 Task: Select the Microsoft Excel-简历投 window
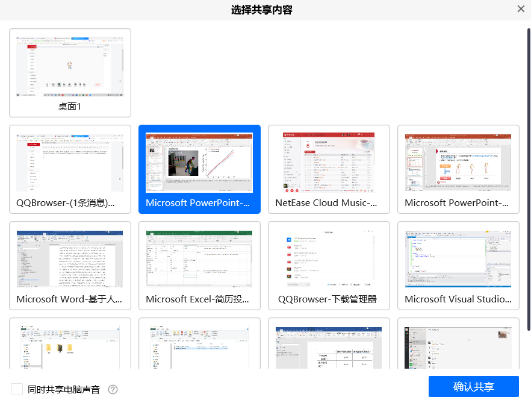199,266
